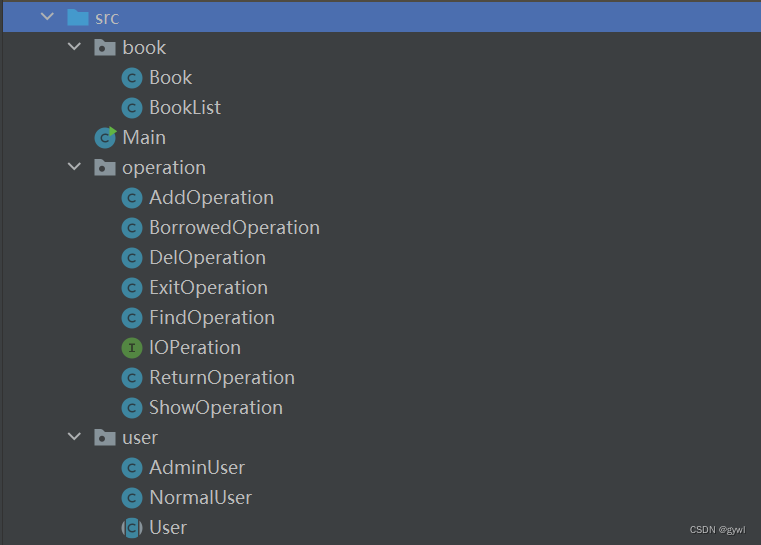
Task: Collapse the src folder chevron
Action: coord(47,17)
